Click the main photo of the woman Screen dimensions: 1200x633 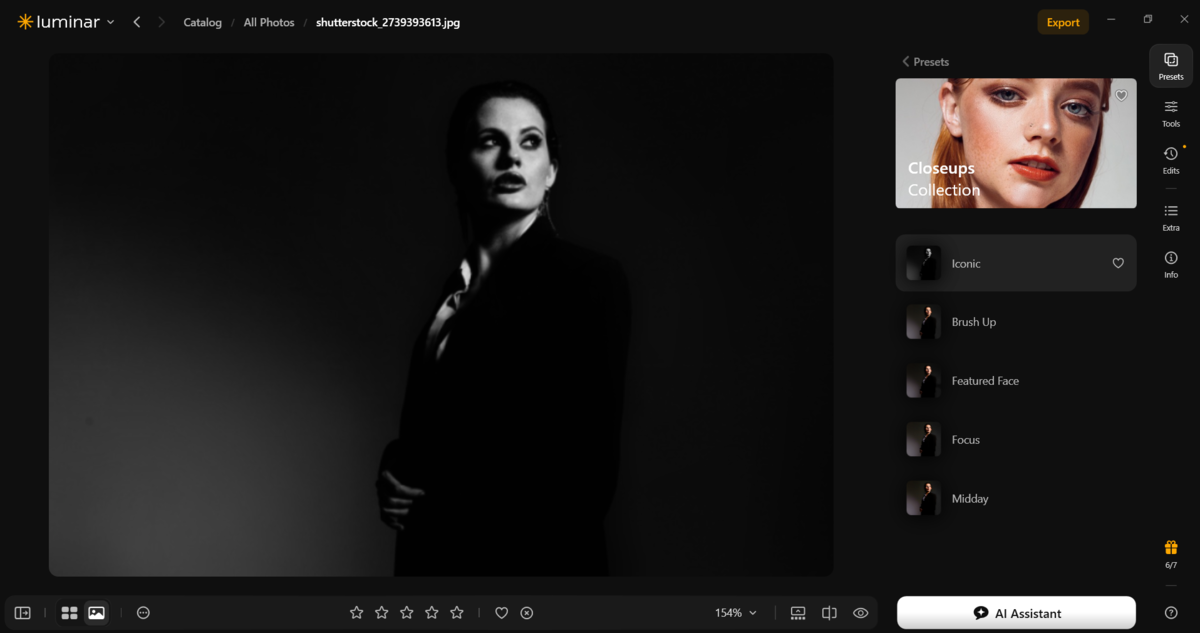441,315
